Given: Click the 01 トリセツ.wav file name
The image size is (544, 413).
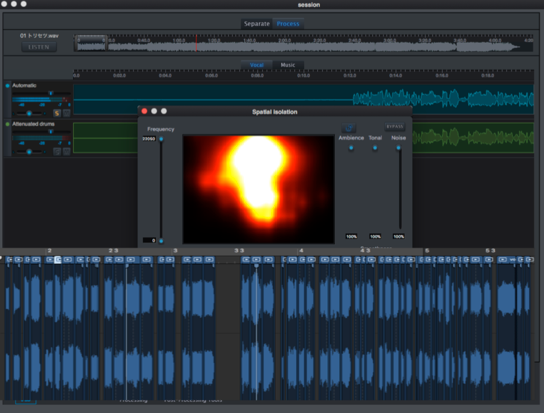Looking at the screenshot, I should click(39, 36).
